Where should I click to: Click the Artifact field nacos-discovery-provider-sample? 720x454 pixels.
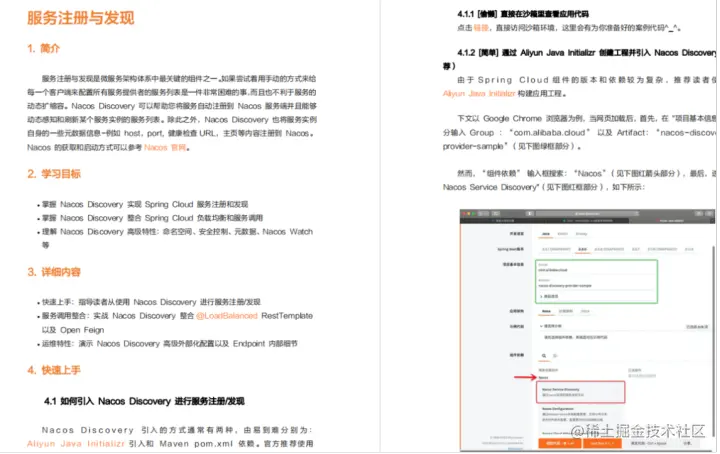pos(596,284)
